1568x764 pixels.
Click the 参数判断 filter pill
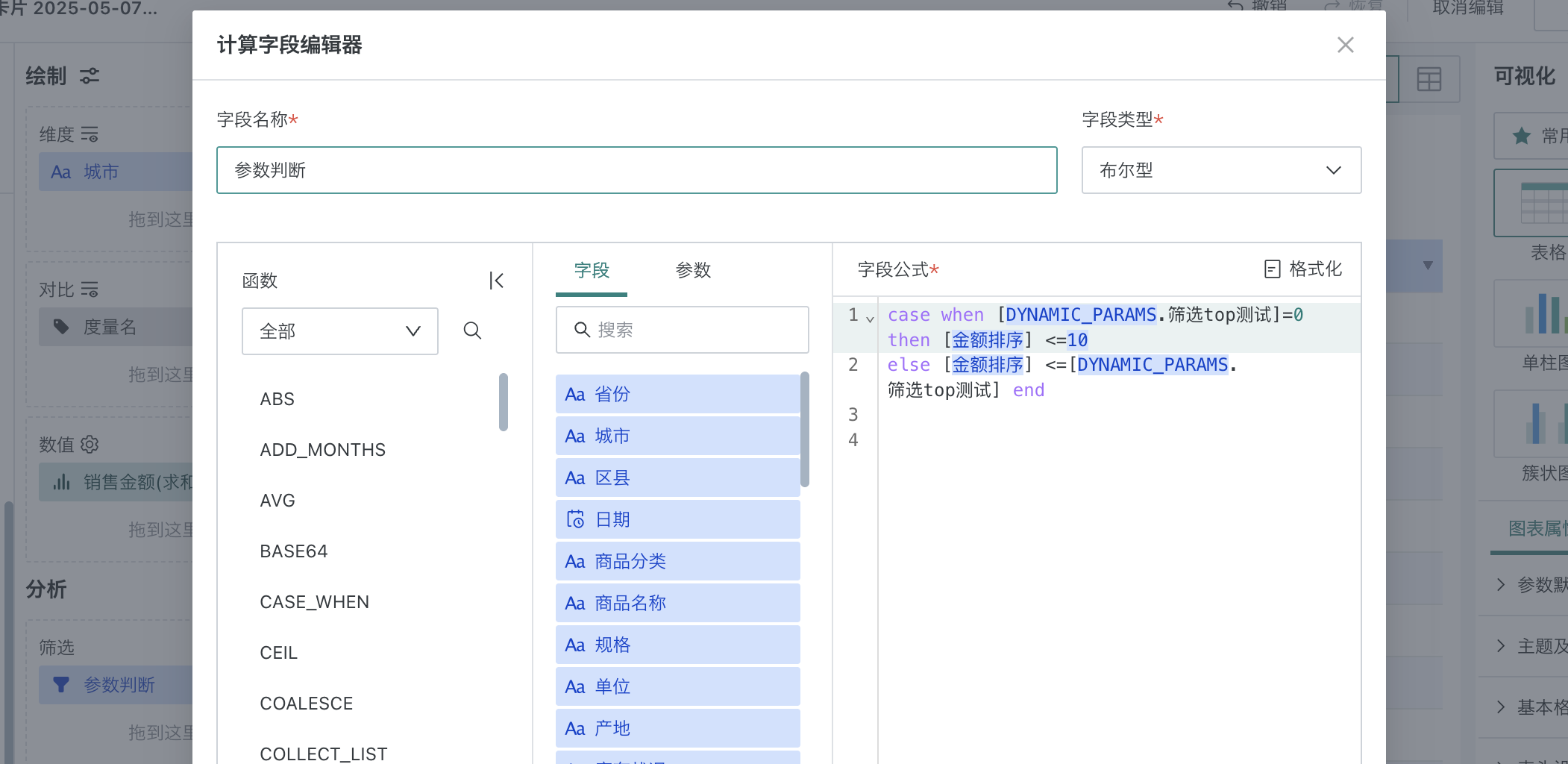(x=116, y=685)
